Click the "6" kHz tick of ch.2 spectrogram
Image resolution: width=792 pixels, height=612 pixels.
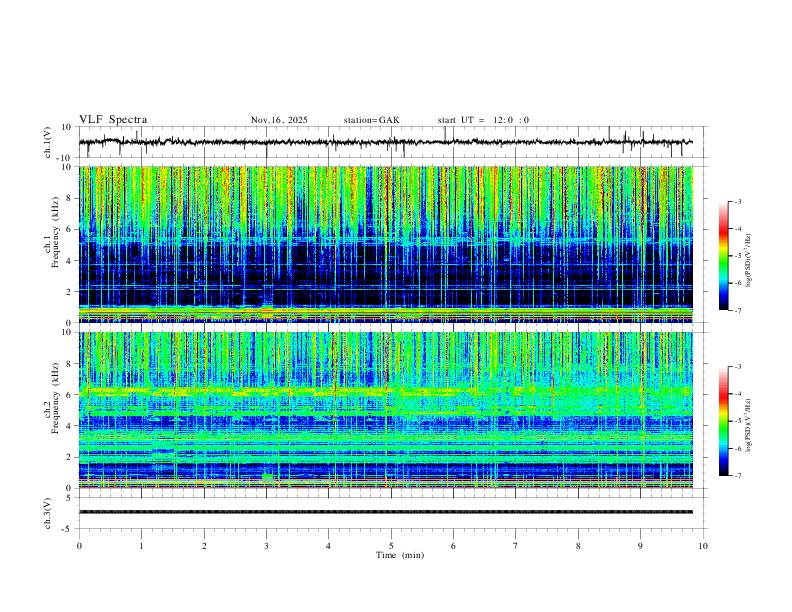pyautogui.click(x=70, y=395)
